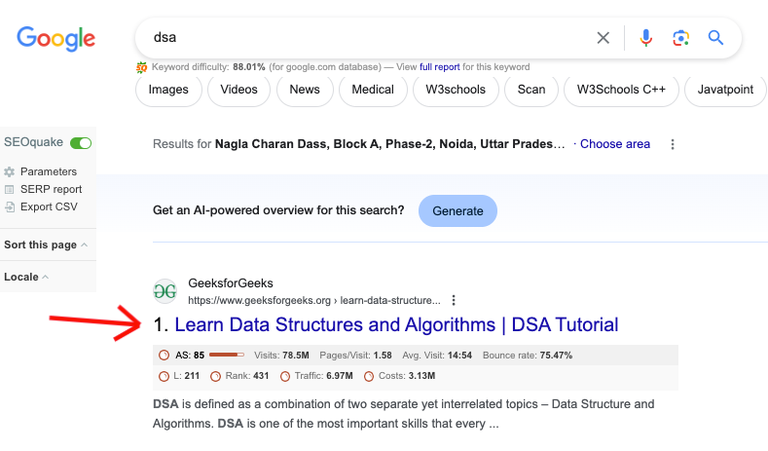The width and height of the screenshot is (768, 451).
Task: Open the full report keyword link
Action: coord(440,67)
